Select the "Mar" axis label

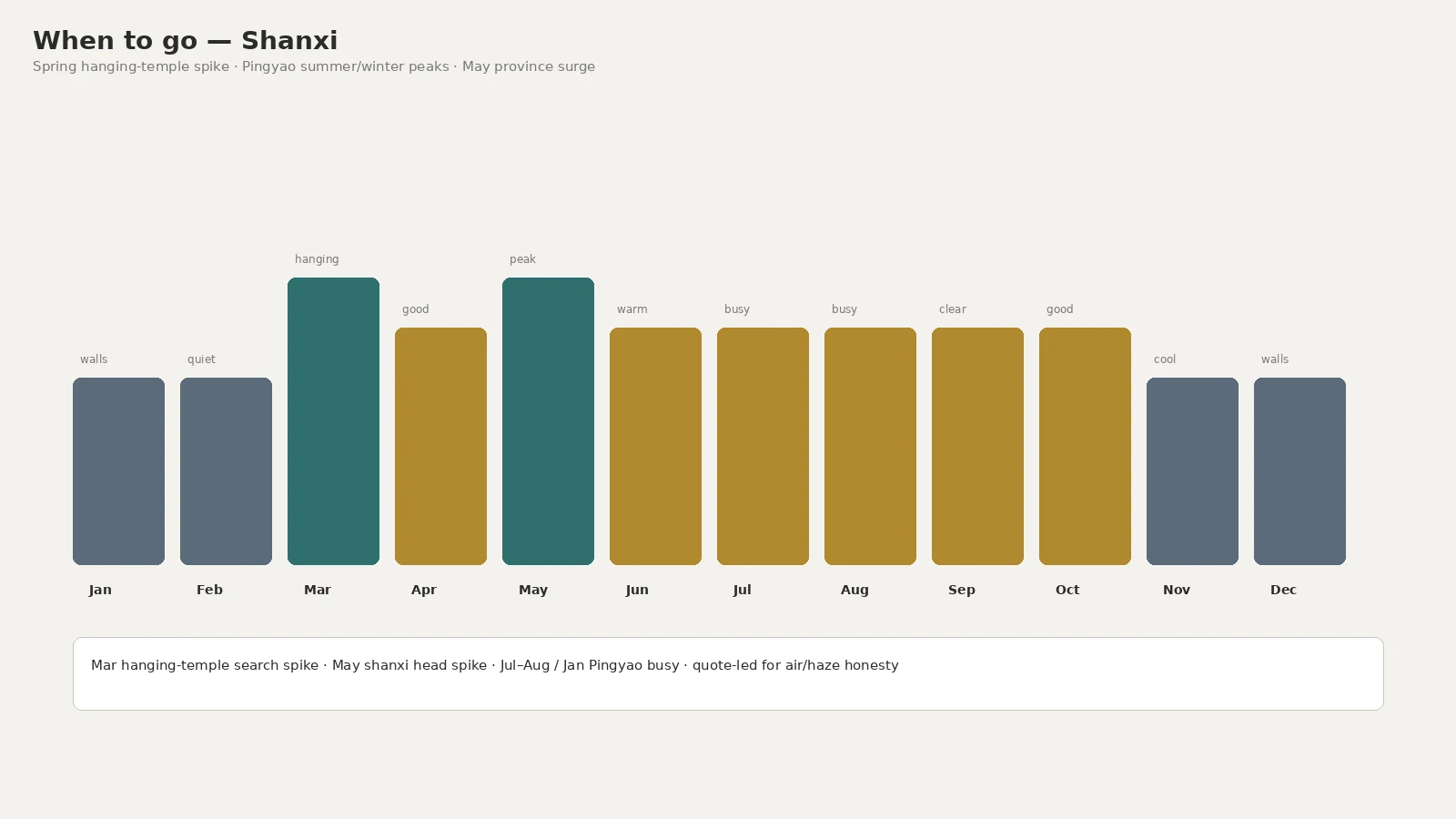(x=318, y=590)
